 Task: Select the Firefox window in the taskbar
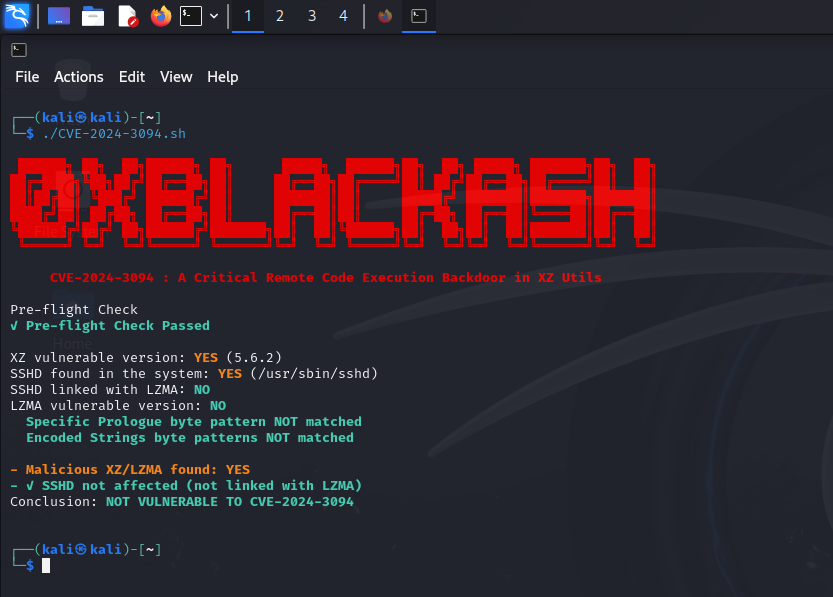tap(385, 16)
